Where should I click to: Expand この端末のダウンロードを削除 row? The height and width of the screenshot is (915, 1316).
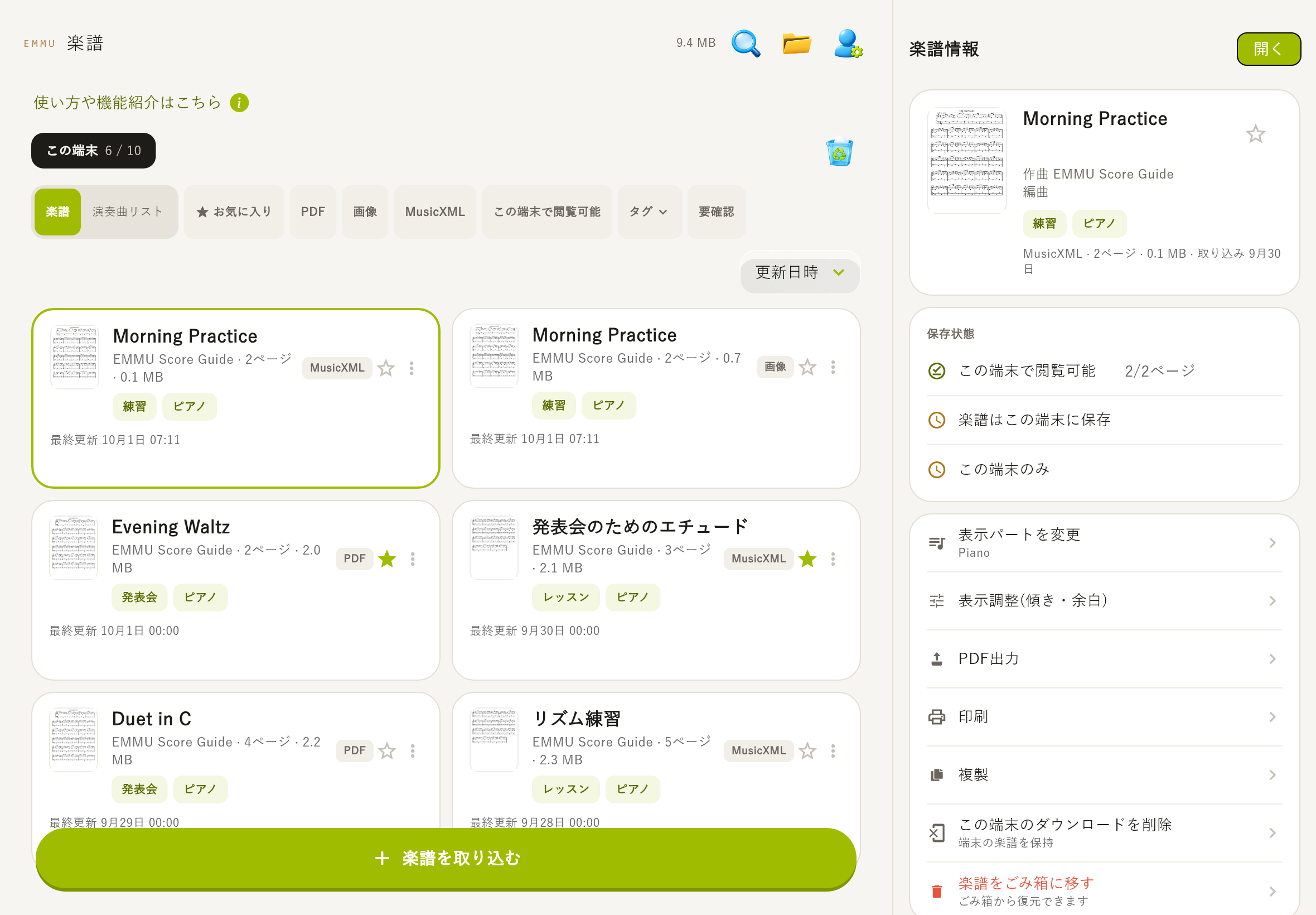(x=1104, y=832)
